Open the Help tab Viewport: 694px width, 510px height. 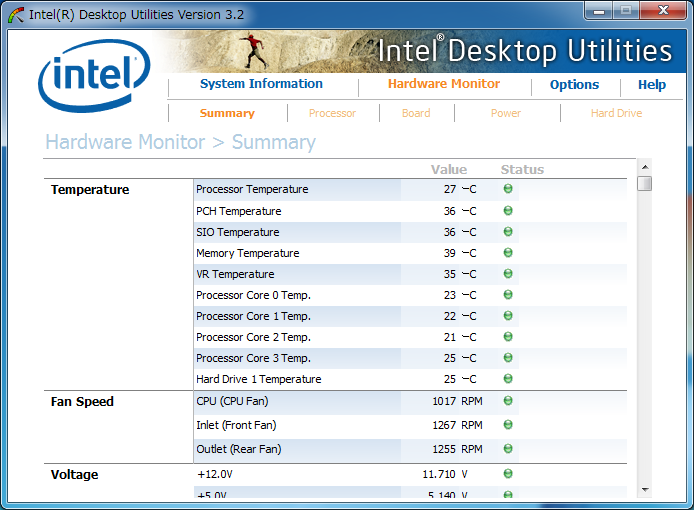pyautogui.click(x=652, y=85)
